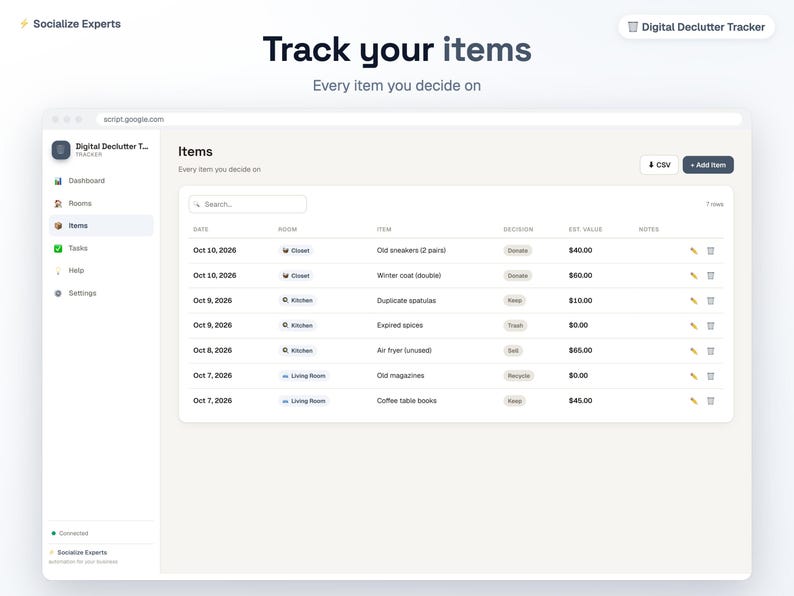Image resolution: width=794 pixels, height=596 pixels.
Task: Click the NOTES column header
Action: [649, 229]
